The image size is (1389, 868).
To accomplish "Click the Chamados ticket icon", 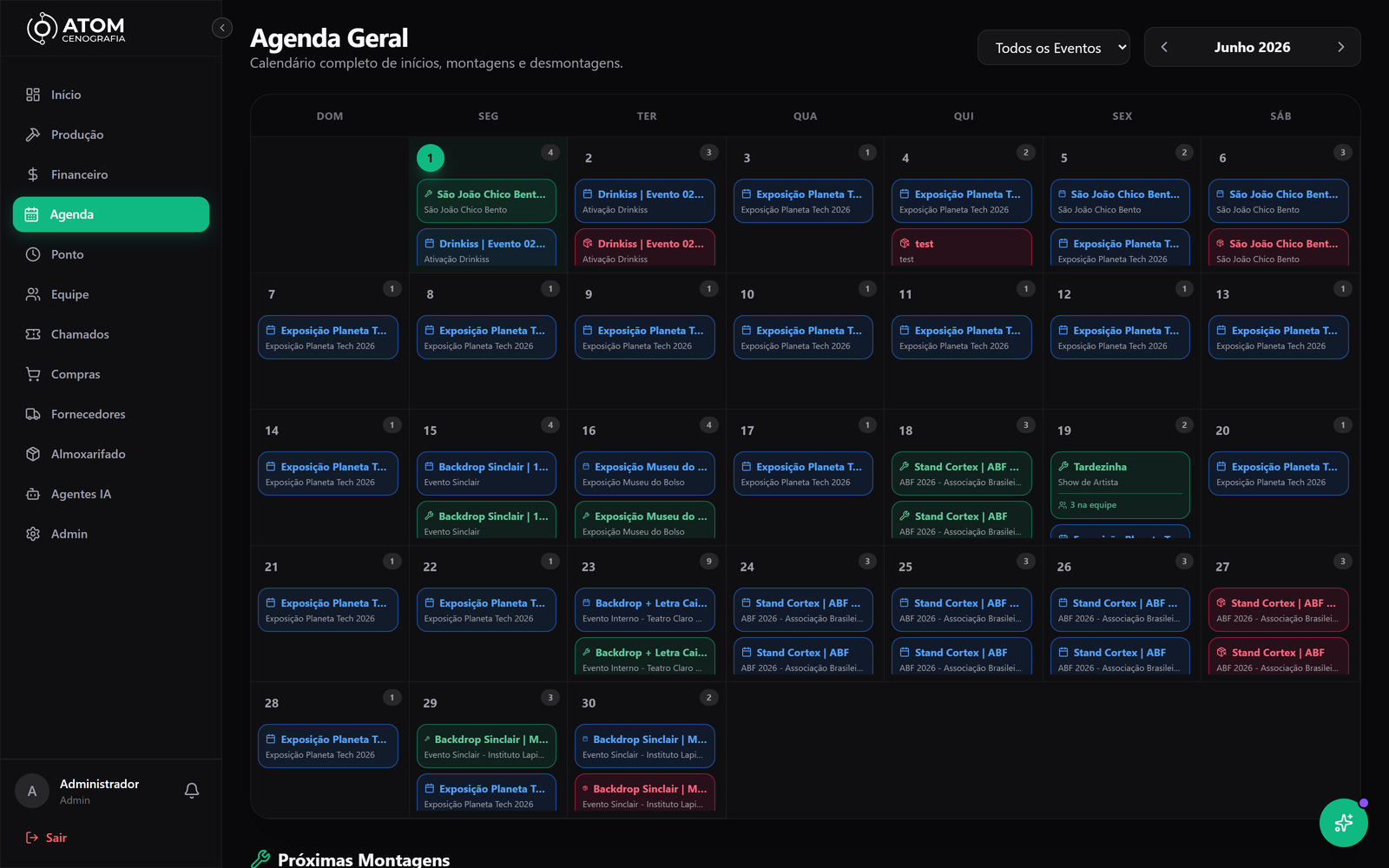I will point(33,334).
